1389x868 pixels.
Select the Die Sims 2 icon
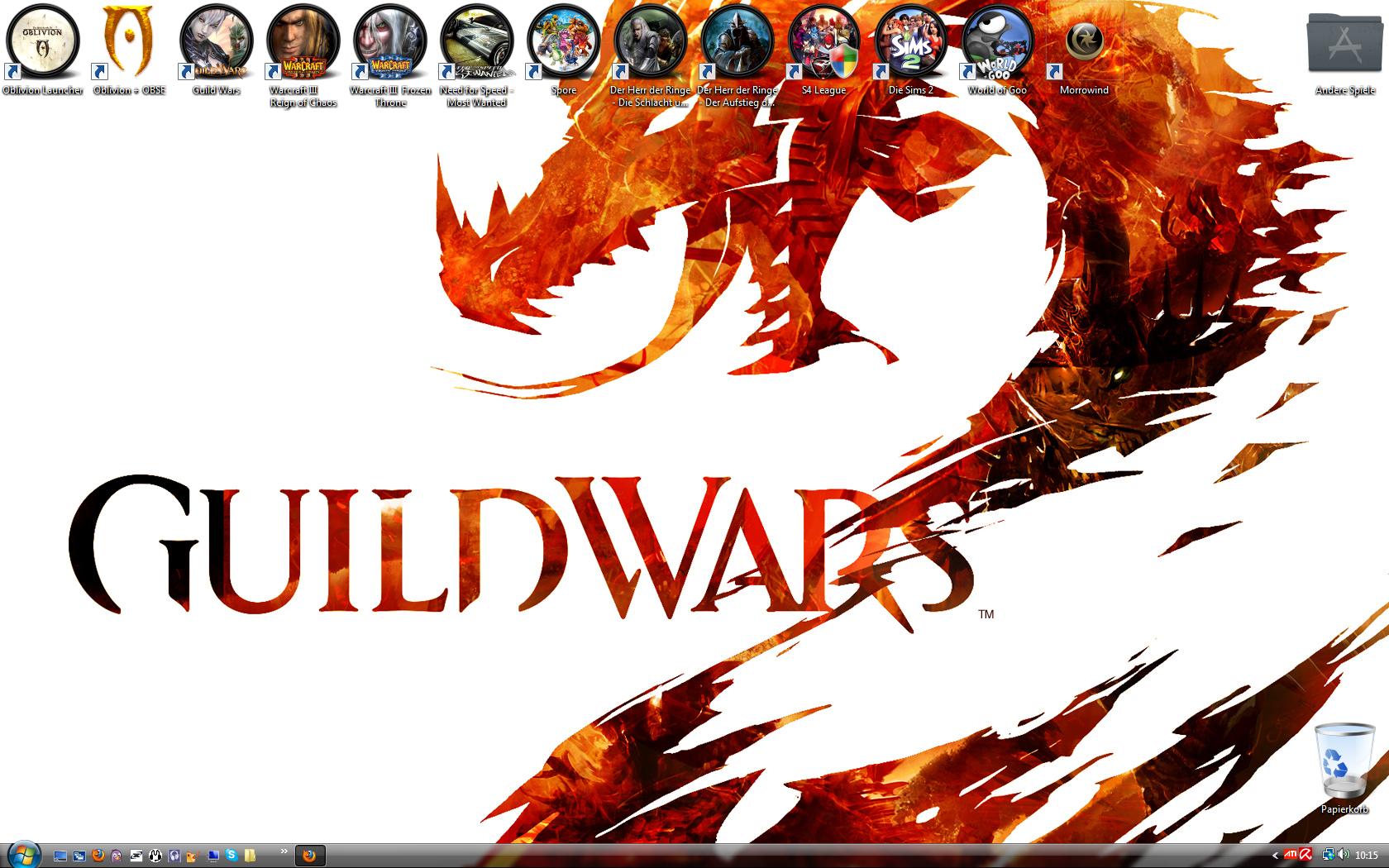(911, 41)
